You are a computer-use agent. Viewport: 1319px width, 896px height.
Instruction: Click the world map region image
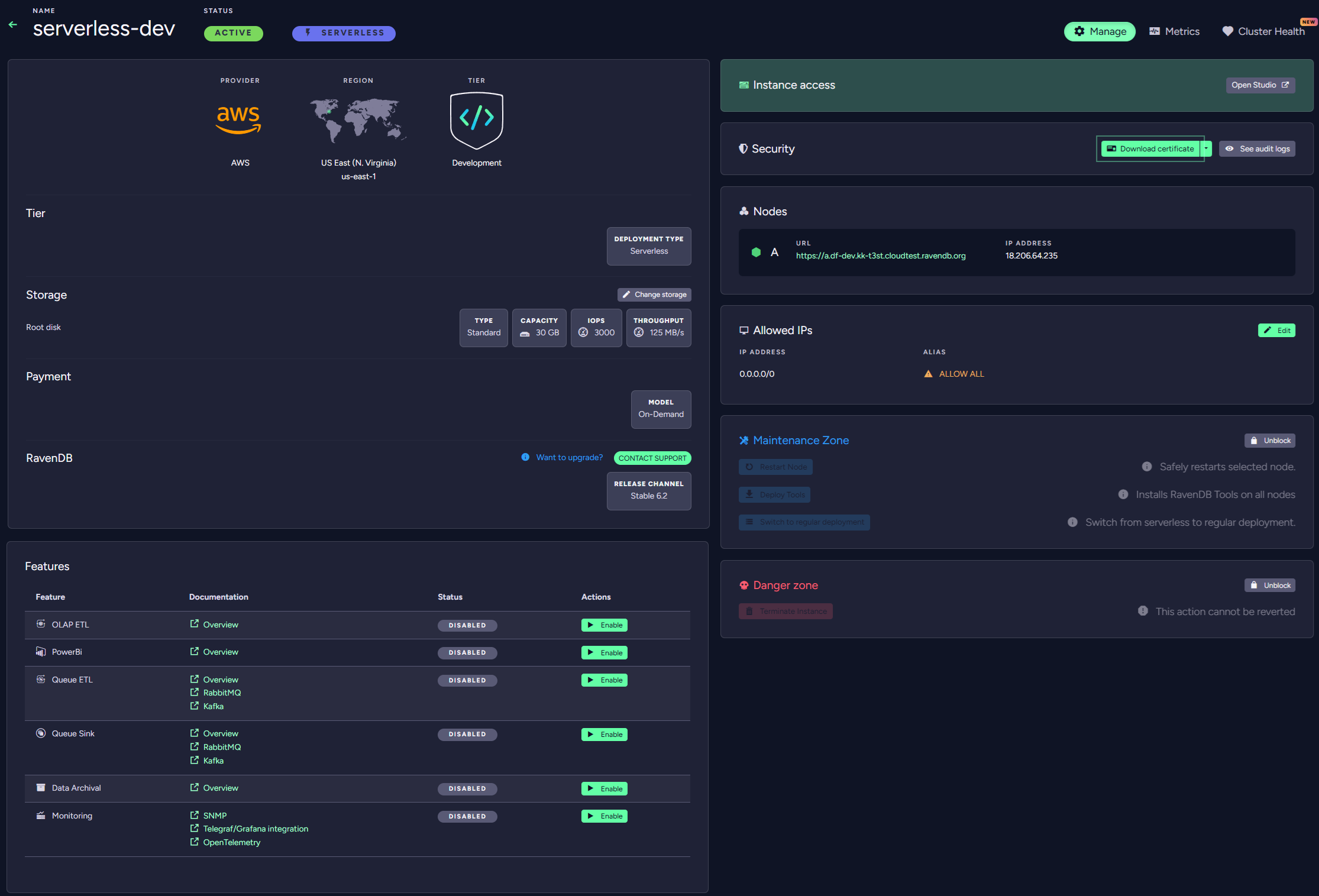click(358, 120)
